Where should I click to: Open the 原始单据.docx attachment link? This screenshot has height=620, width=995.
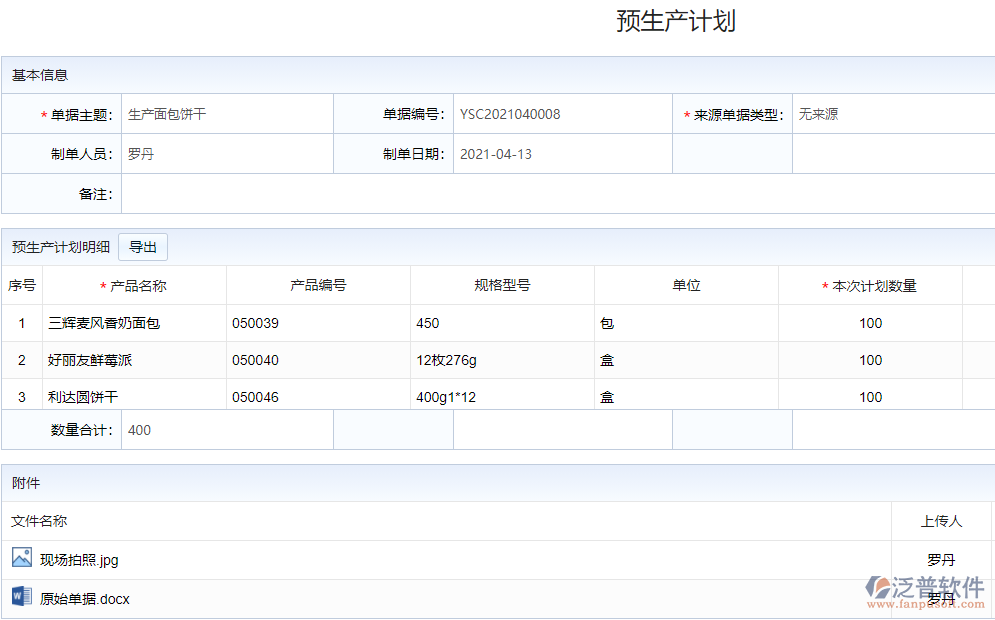click(x=80, y=597)
